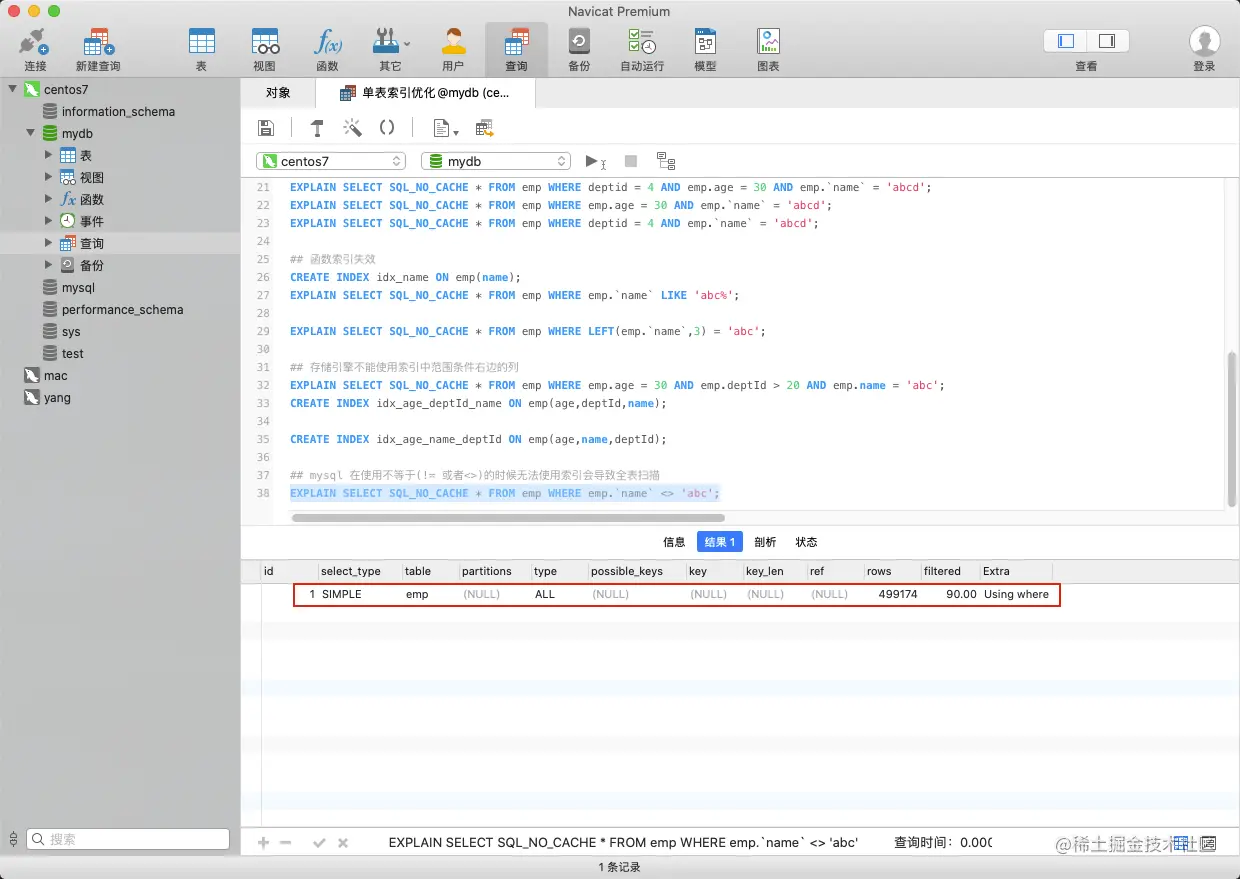The height and width of the screenshot is (879, 1240).
Task: Show the right information pane
Action: click(1107, 41)
